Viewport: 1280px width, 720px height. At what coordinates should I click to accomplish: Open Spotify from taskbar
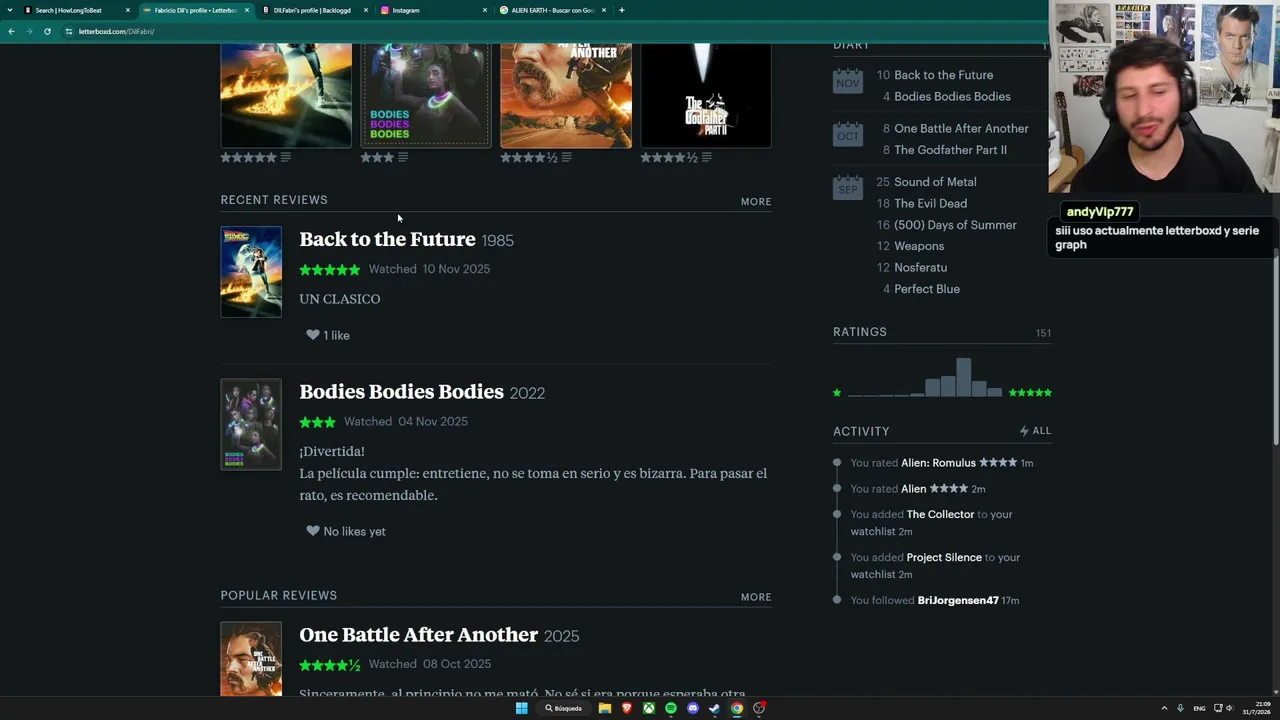(671, 708)
